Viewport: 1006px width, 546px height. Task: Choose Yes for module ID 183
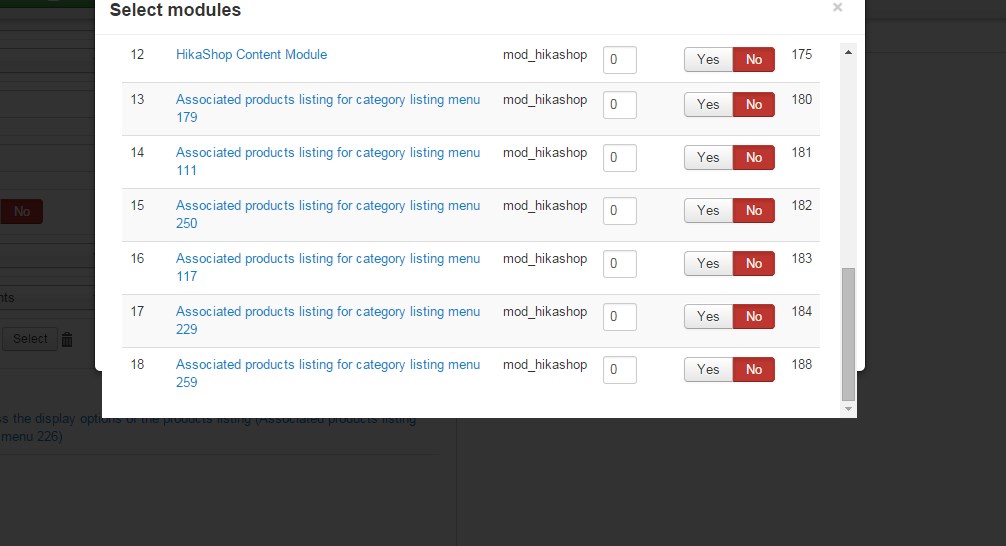coord(708,263)
